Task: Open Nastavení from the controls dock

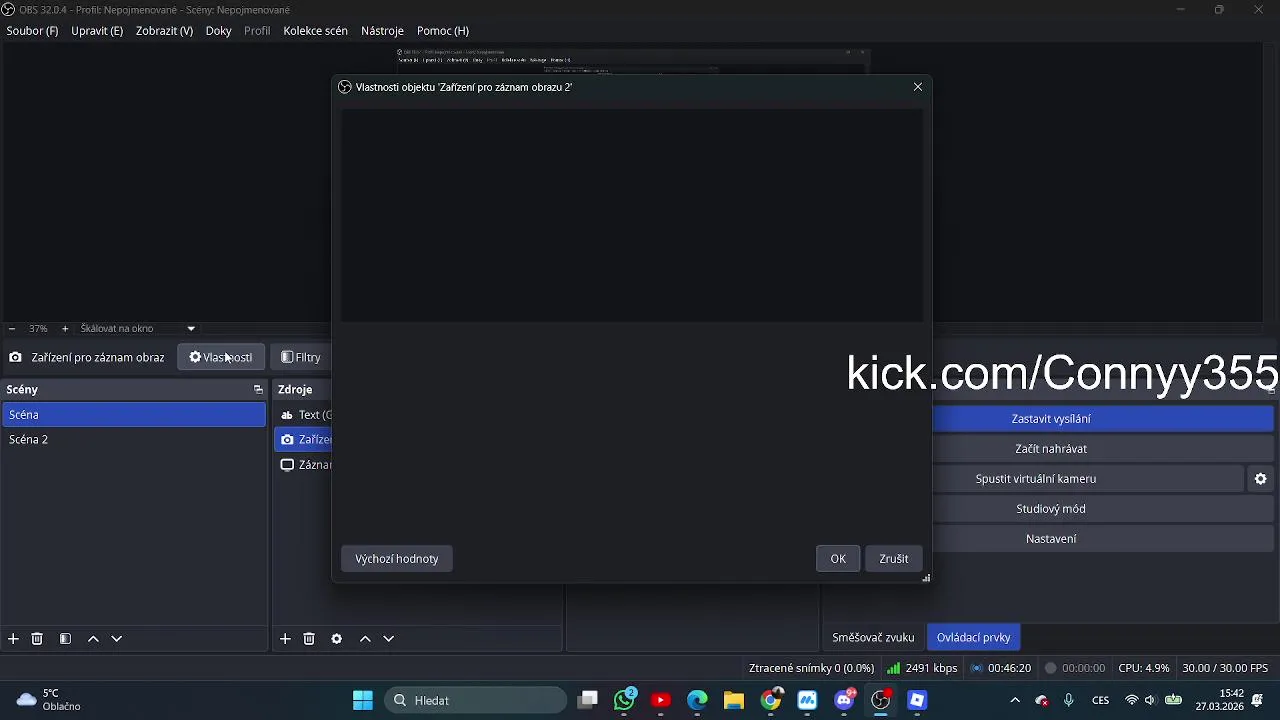Action: coord(1051,539)
